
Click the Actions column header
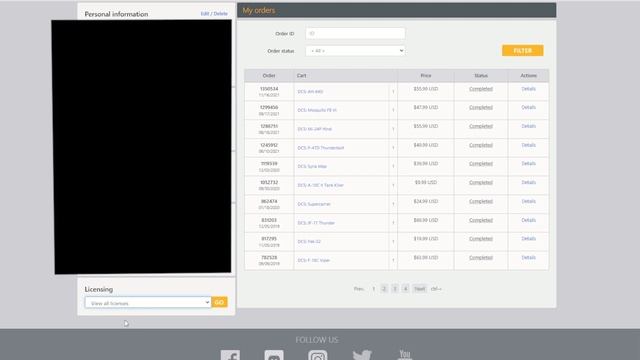coord(528,76)
